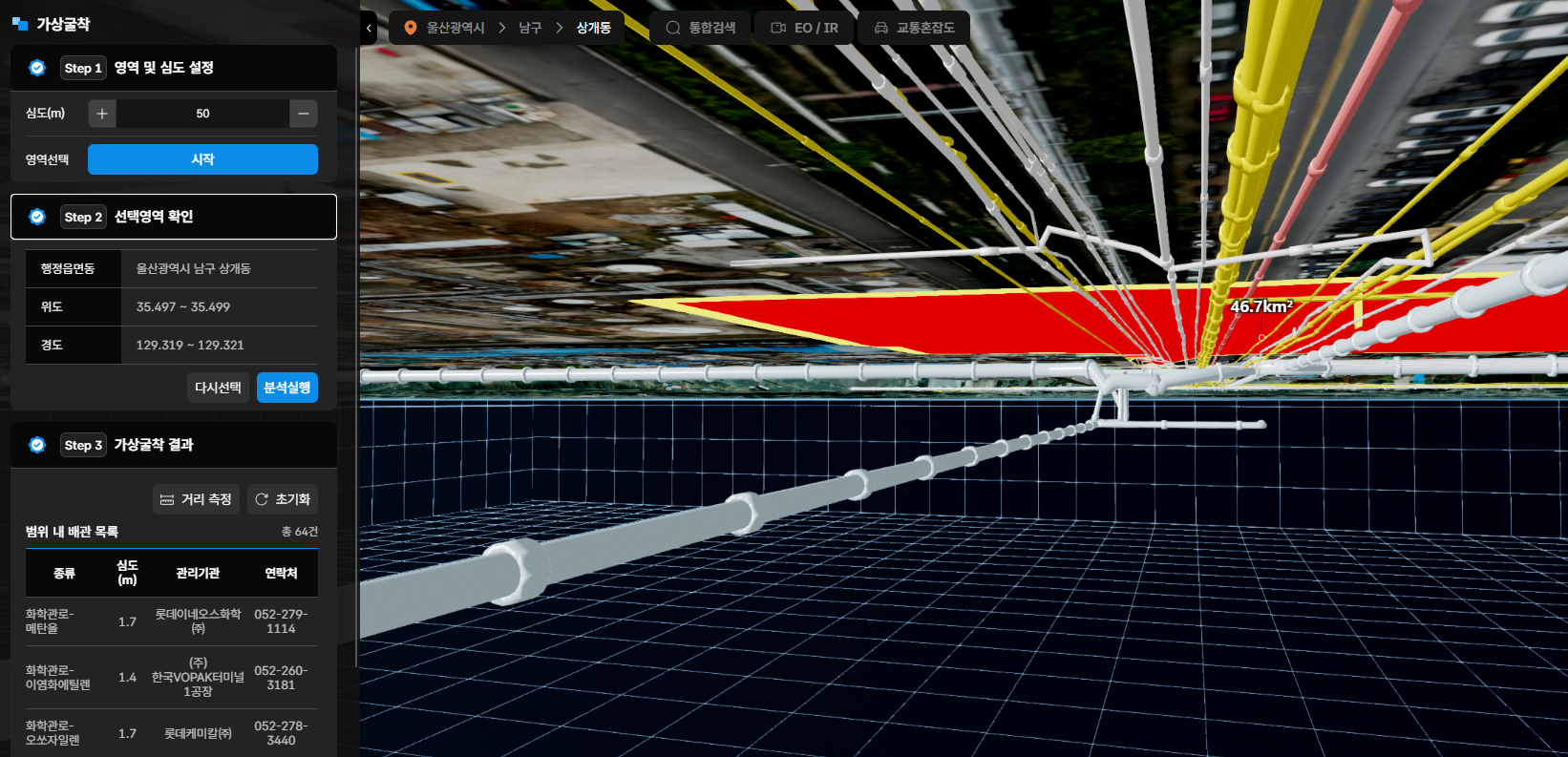
Task: Click the Step 1 check badge icon
Action: coord(37,68)
